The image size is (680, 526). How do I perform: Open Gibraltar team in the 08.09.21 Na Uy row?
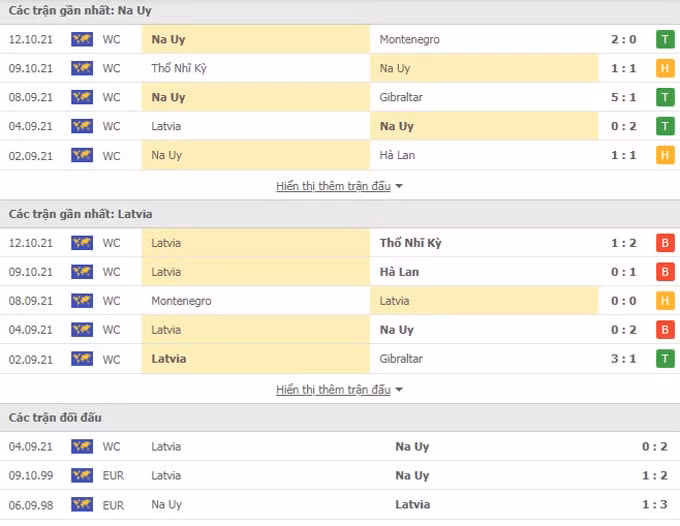pos(401,97)
